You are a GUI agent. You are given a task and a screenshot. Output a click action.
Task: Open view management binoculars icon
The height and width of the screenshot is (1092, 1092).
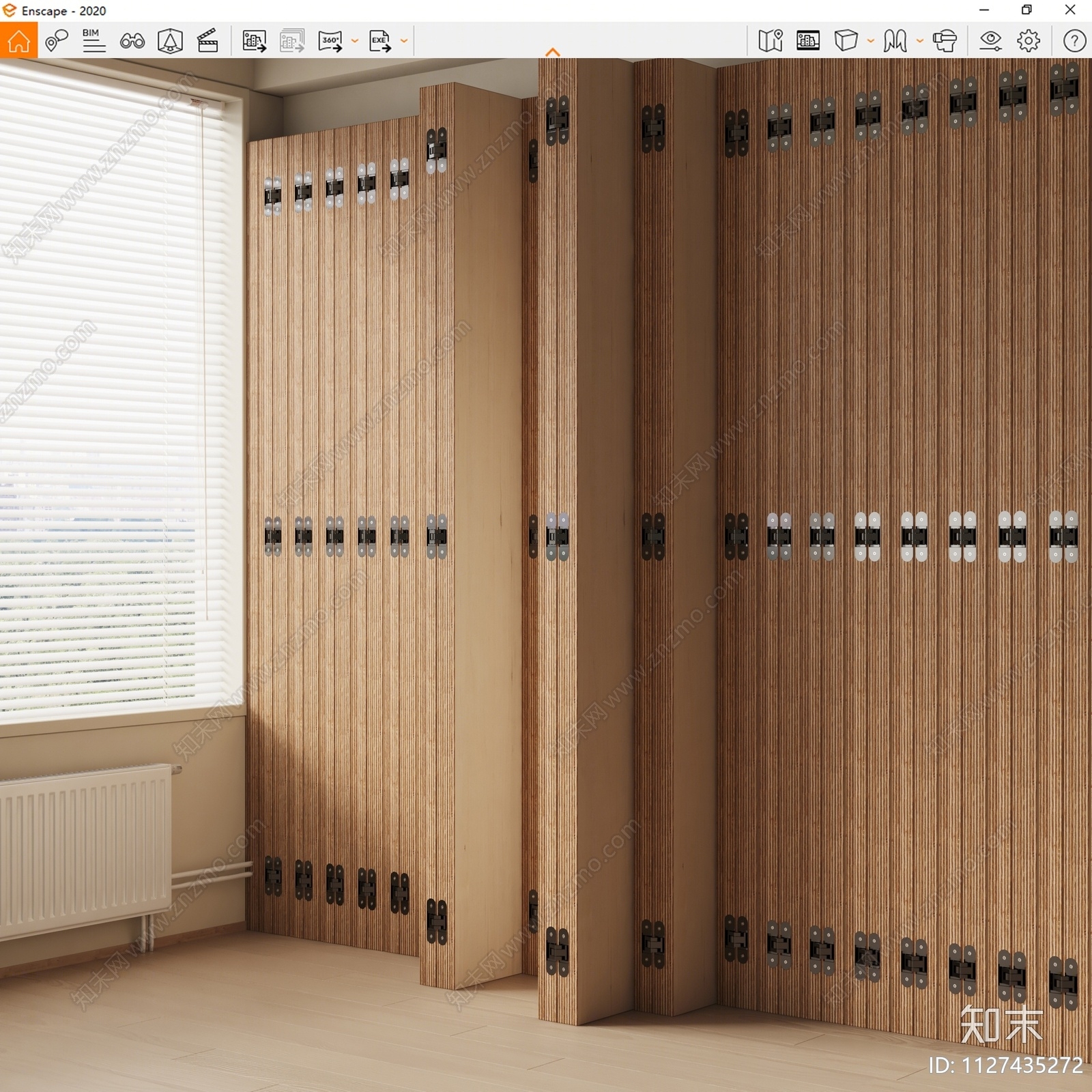pos(132,42)
